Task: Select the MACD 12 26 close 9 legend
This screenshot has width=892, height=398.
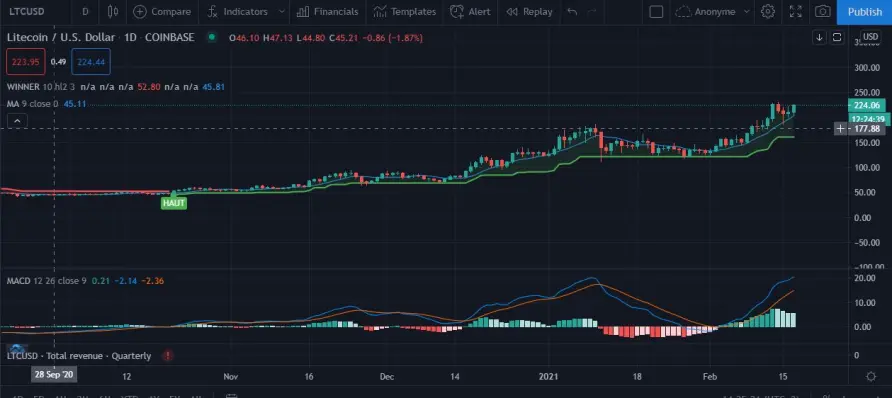Action: click(47, 281)
